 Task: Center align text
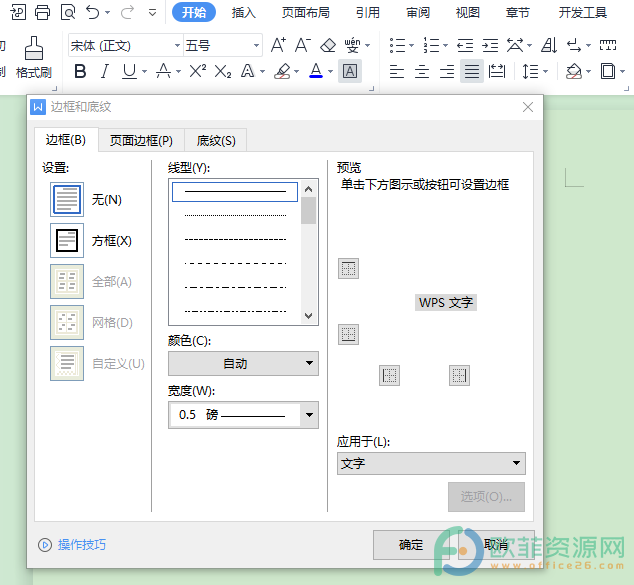point(422,72)
